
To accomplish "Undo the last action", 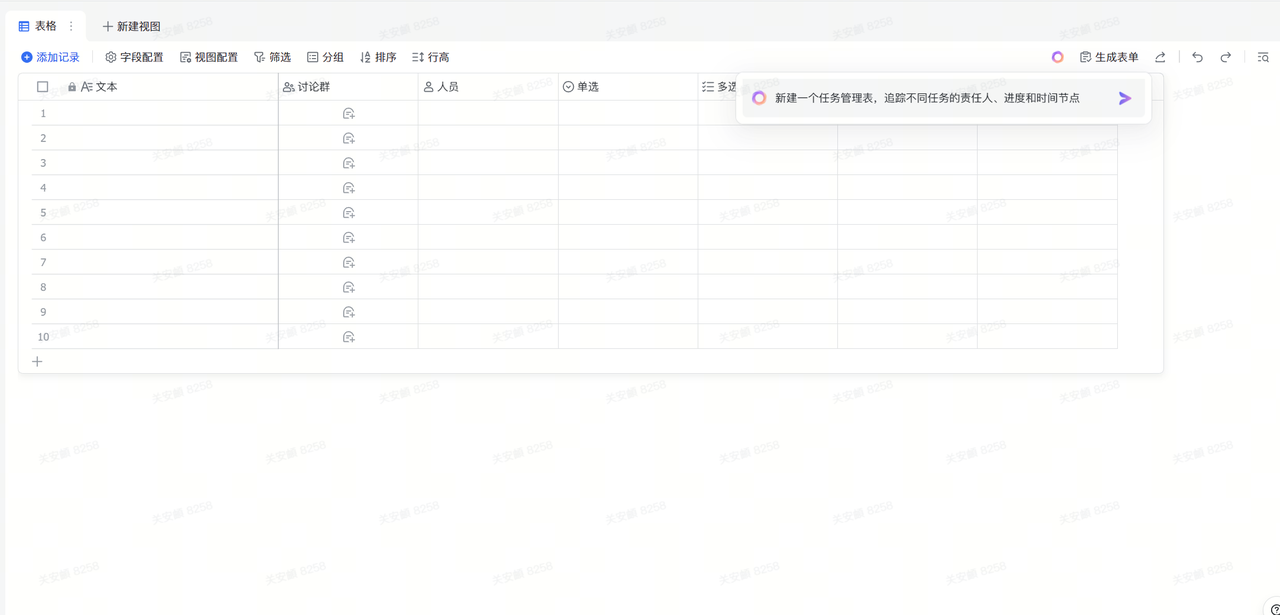I will pyautogui.click(x=1197, y=57).
